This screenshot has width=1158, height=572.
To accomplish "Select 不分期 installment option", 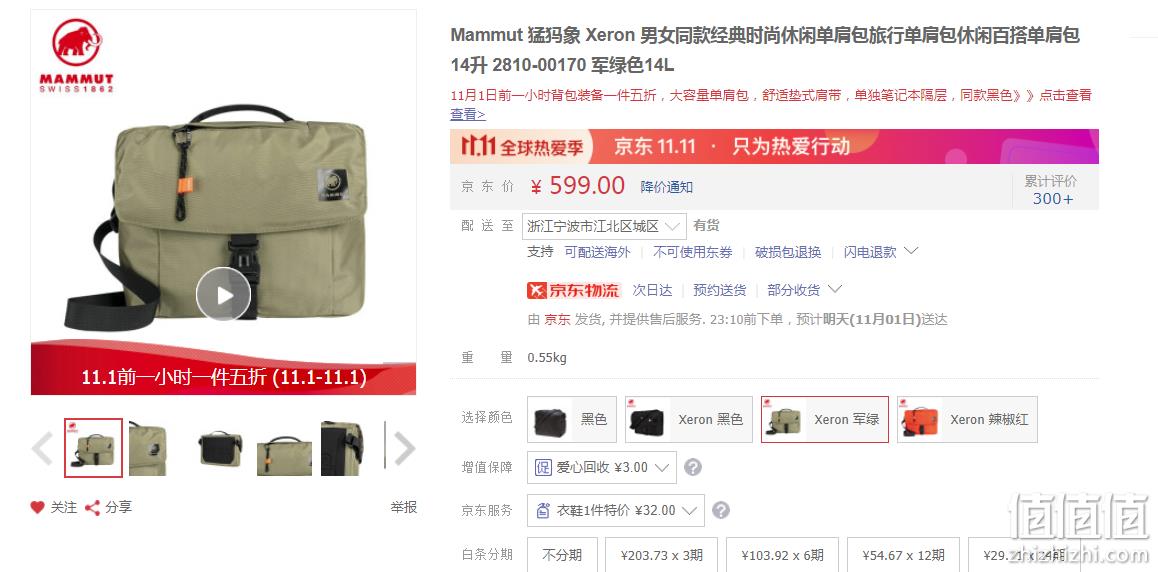I will pyautogui.click(x=561, y=555).
